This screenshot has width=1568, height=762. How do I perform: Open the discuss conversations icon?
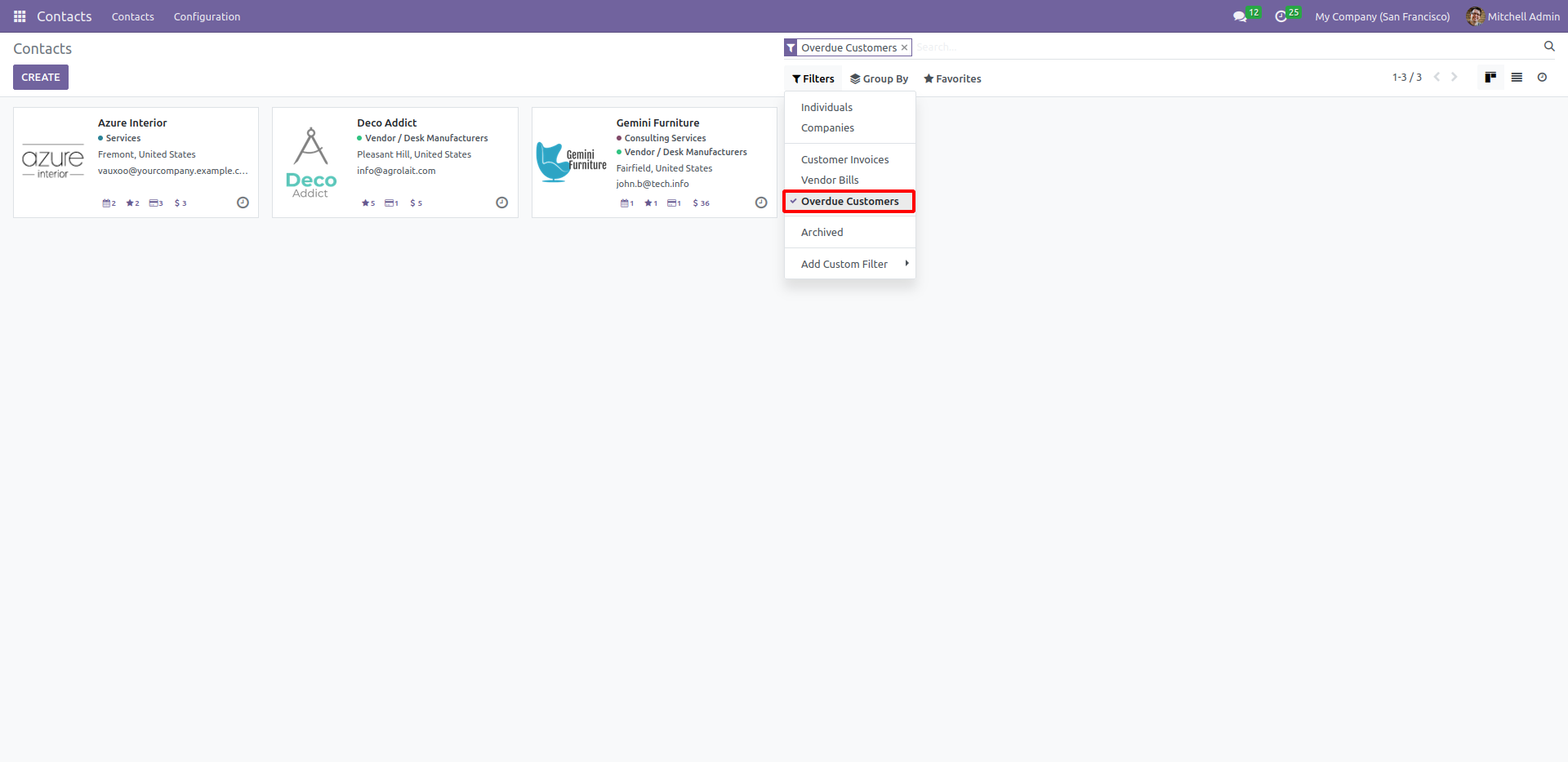click(1240, 16)
